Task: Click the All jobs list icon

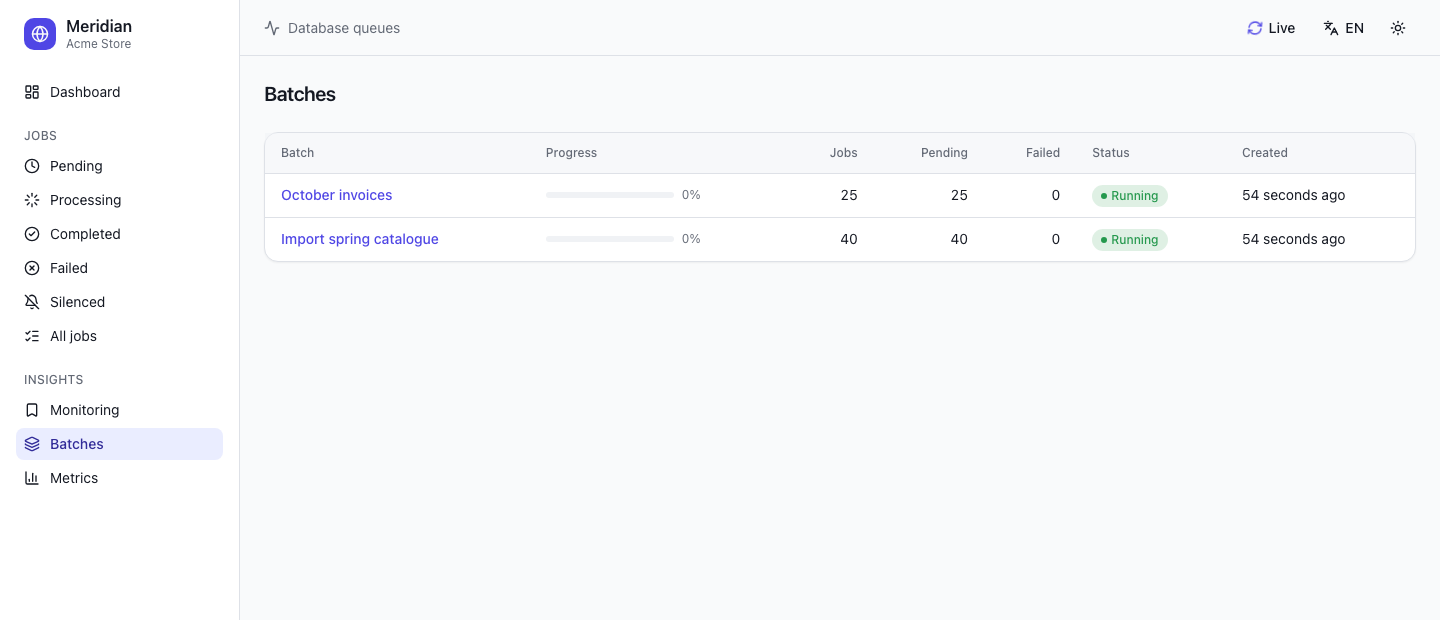Action: click(x=32, y=336)
